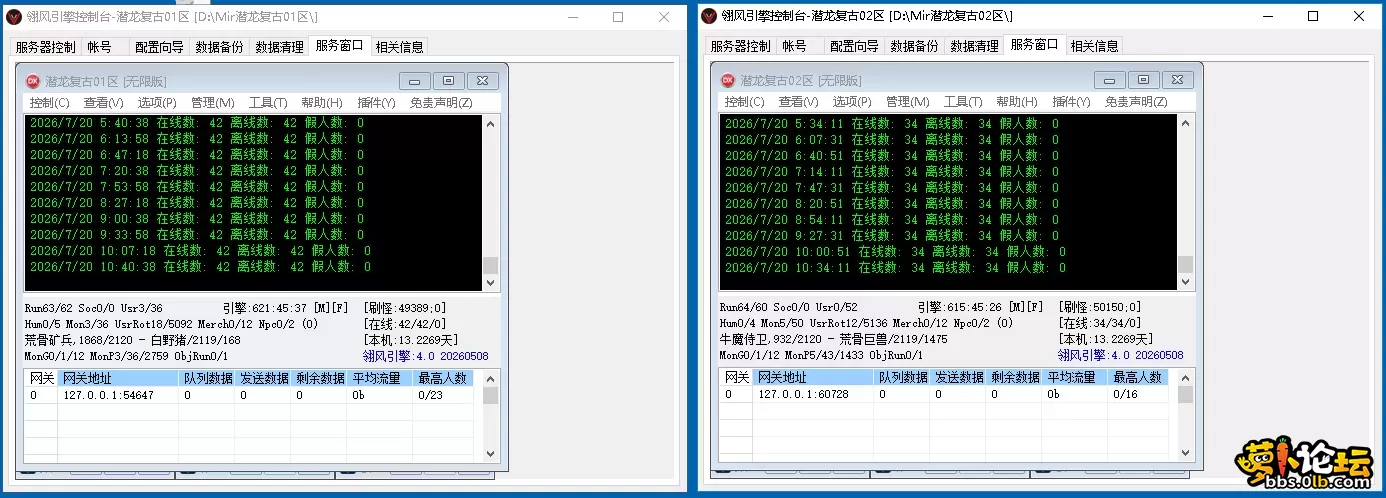This screenshot has width=1386, height=498.
Task: Minimize the 潜龙复古01区 inner window
Action: tap(414, 81)
